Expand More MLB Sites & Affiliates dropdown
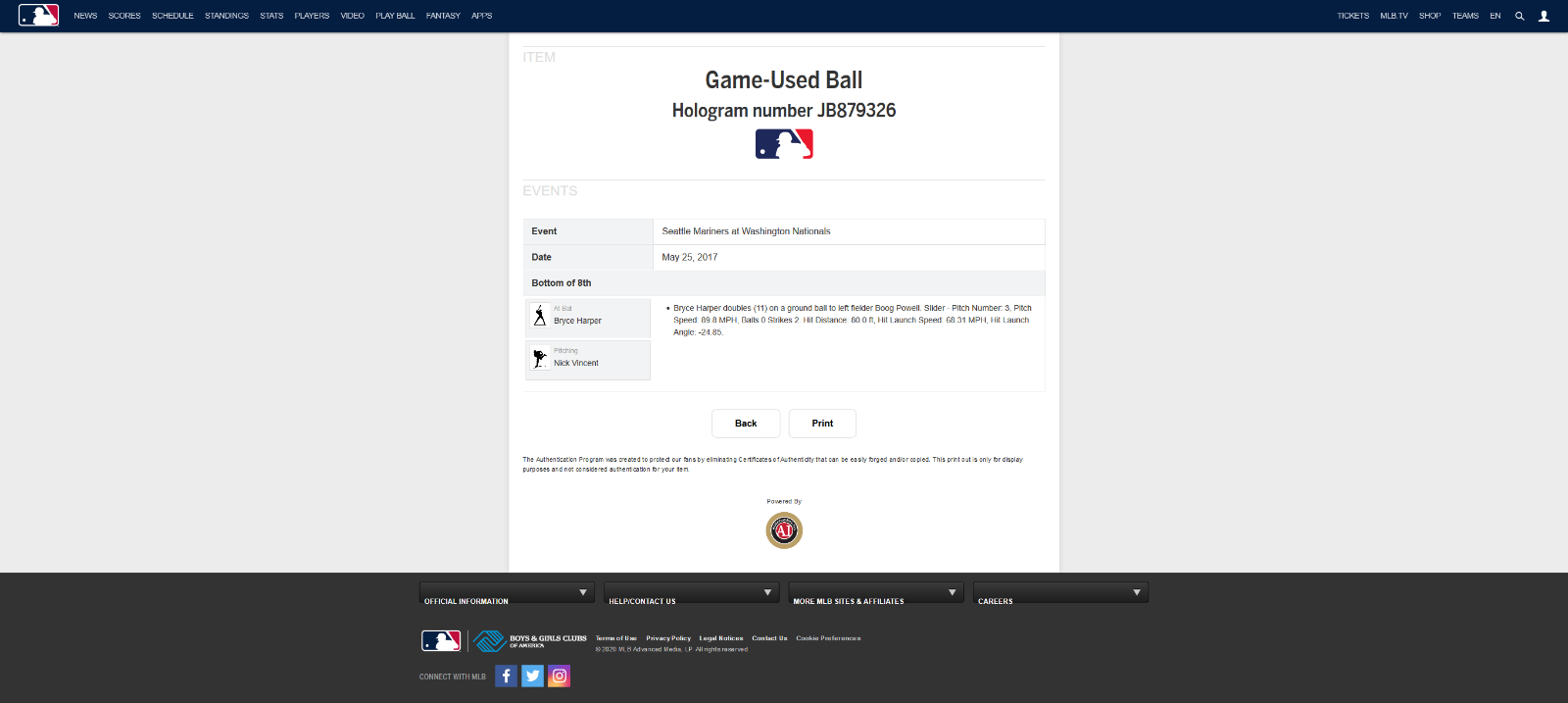This screenshot has width=1568, height=703. tap(875, 593)
